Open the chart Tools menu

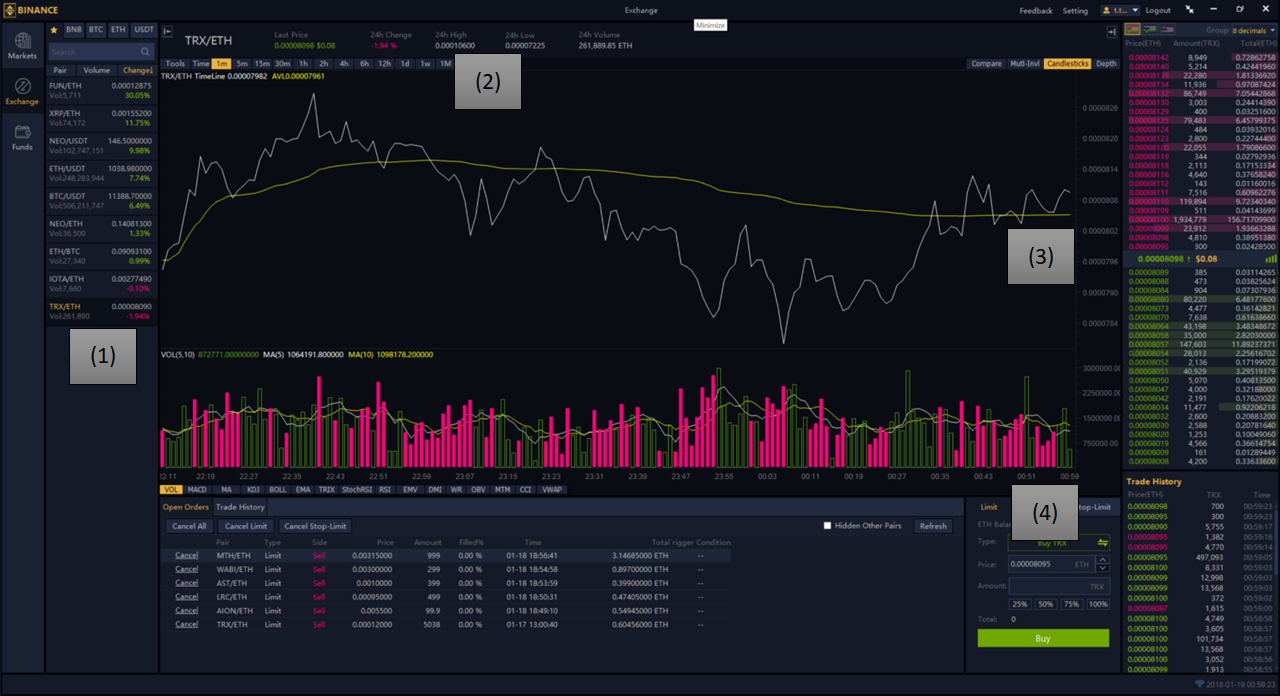point(175,64)
